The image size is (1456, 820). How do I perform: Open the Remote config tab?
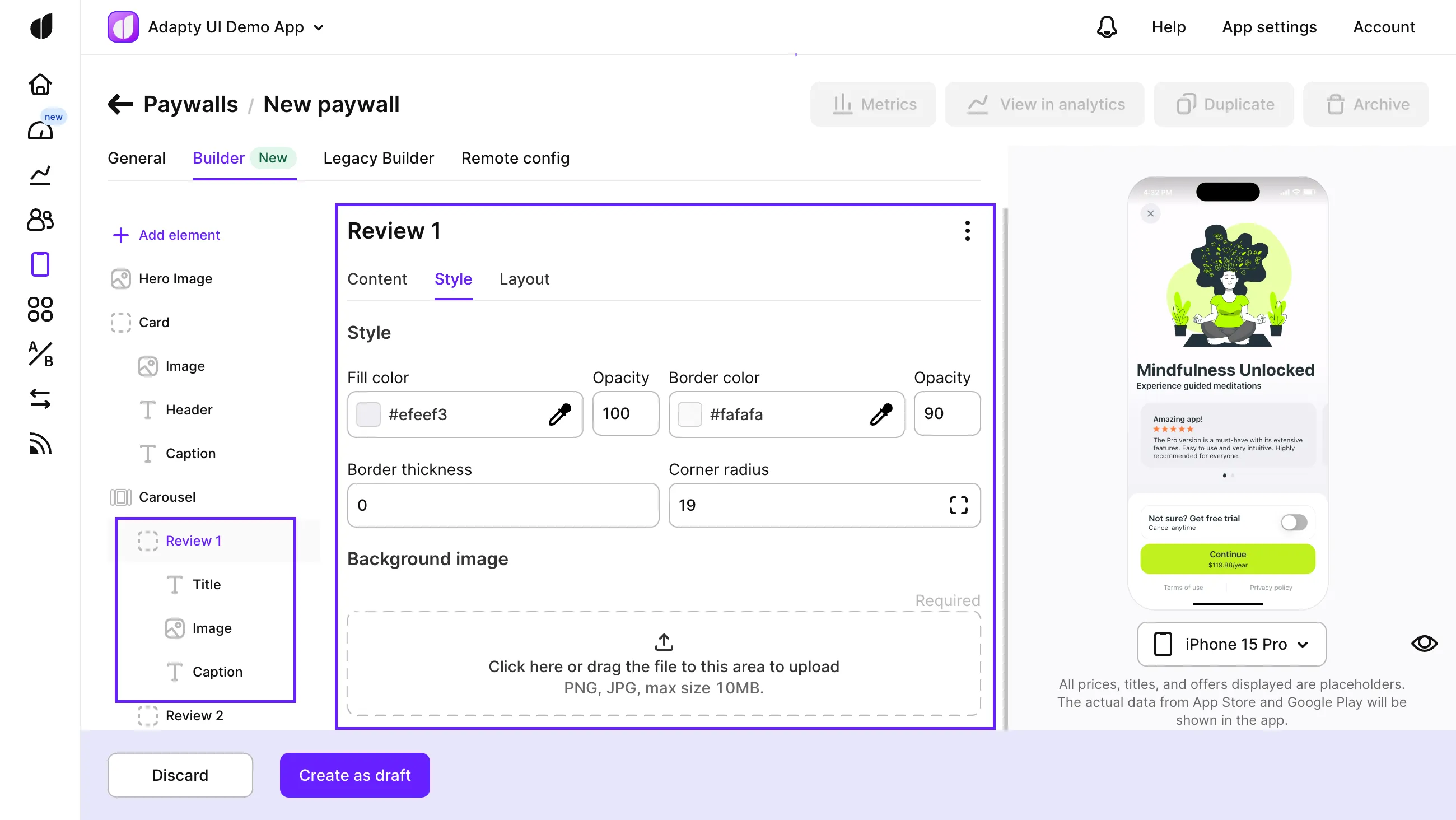[x=514, y=159]
